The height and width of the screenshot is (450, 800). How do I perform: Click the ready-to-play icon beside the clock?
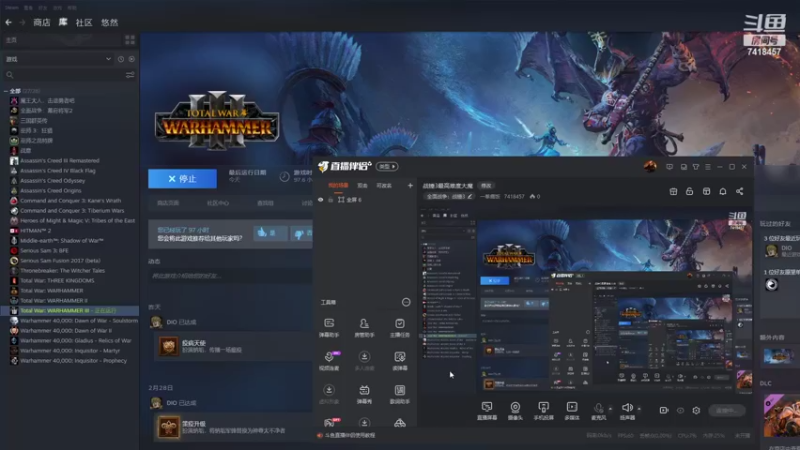click(x=132, y=59)
